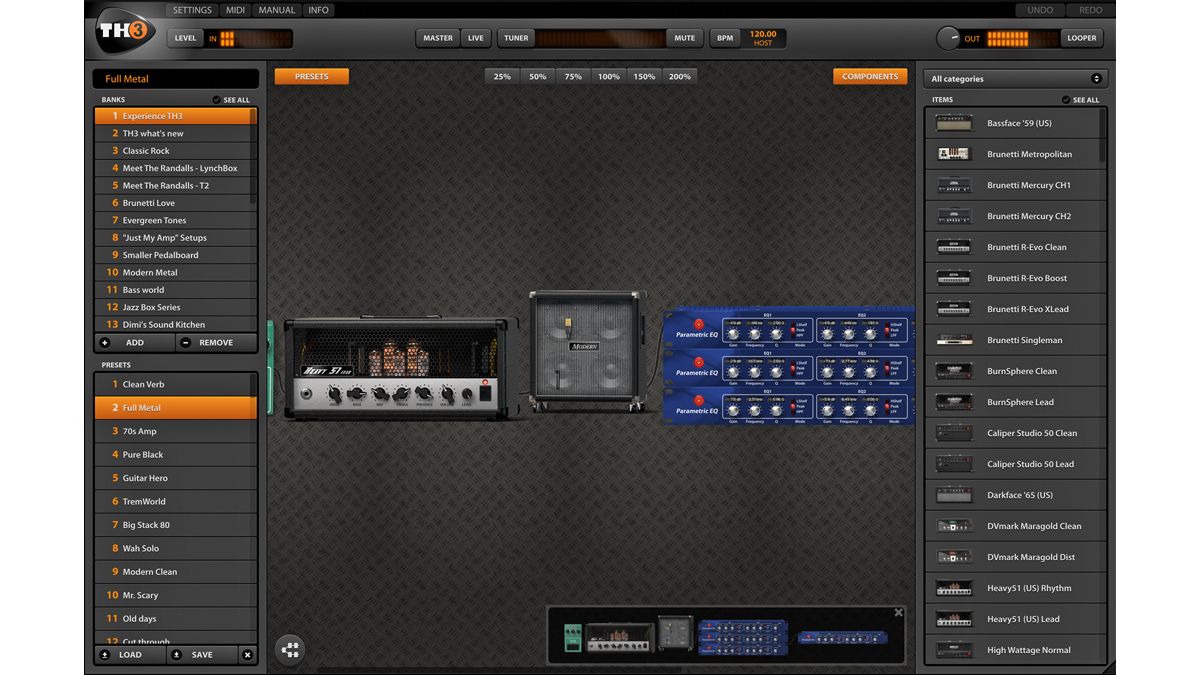1200x675 pixels.
Task: Open the All categories dropdown
Action: point(1015,77)
